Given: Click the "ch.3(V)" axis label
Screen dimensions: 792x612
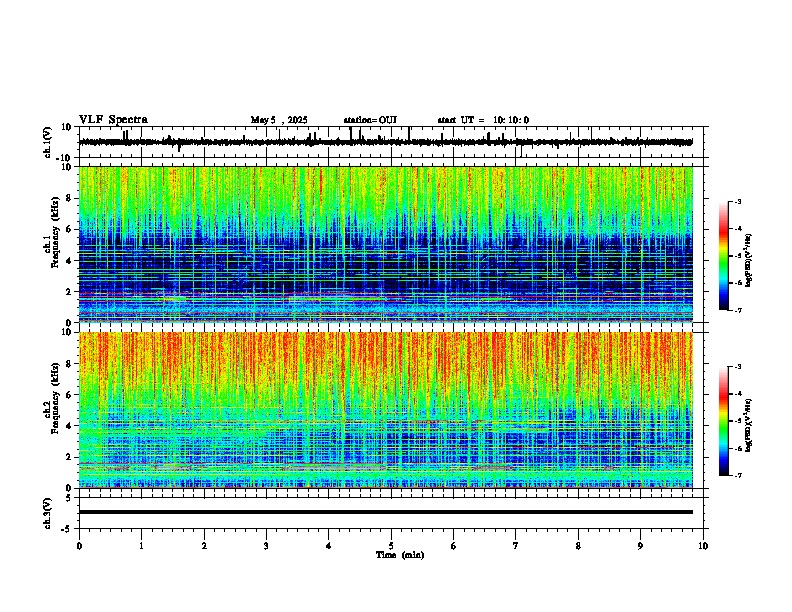Looking at the screenshot, I should point(48,514).
